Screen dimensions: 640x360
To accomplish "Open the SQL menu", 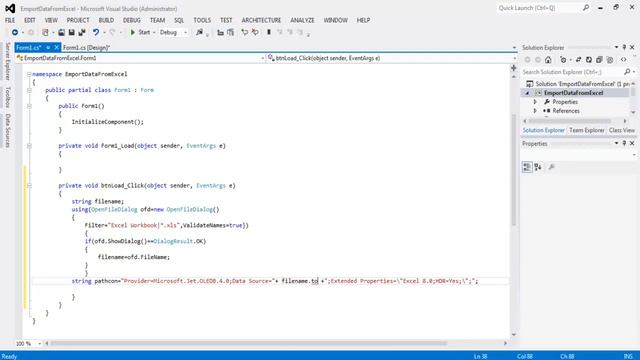I will 179,20.
